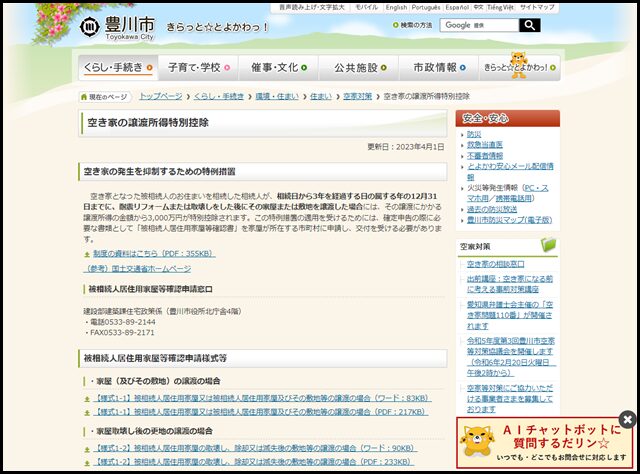Click 空家対策 breadcrumb link
The height and width of the screenshot is (474, 640).
357,97
